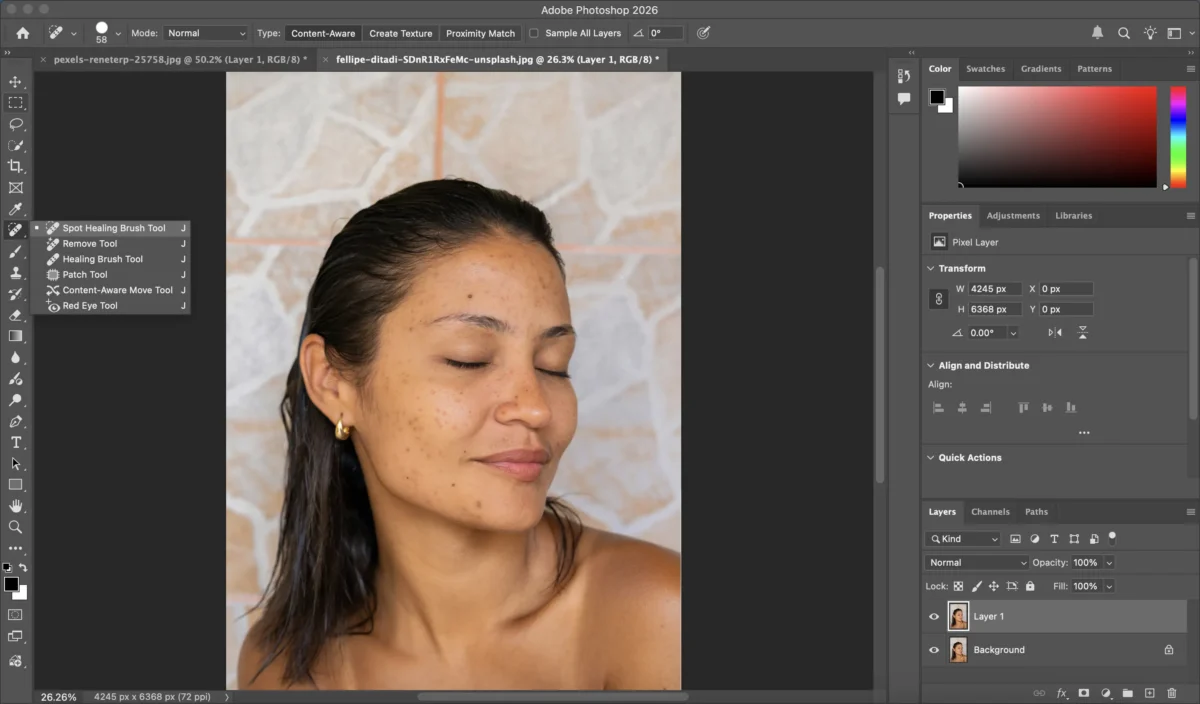The height and width of the screenshot is (704, 1200).
Task: Collapse the Transform section
Action: [930, 268]
